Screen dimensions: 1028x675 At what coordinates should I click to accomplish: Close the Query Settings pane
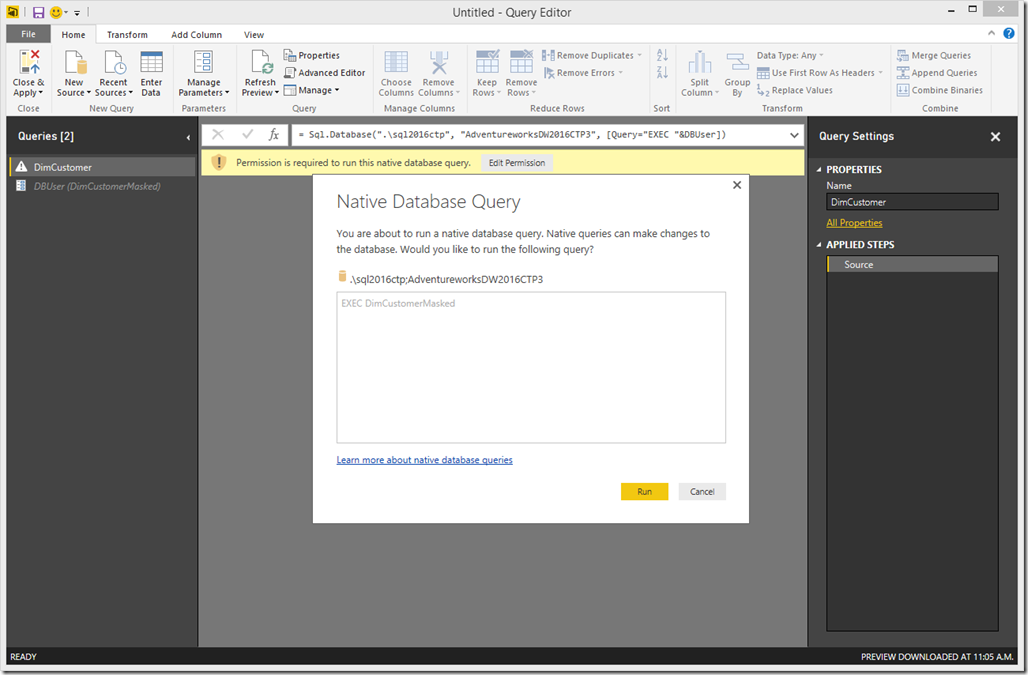click(x=995, y=136)
